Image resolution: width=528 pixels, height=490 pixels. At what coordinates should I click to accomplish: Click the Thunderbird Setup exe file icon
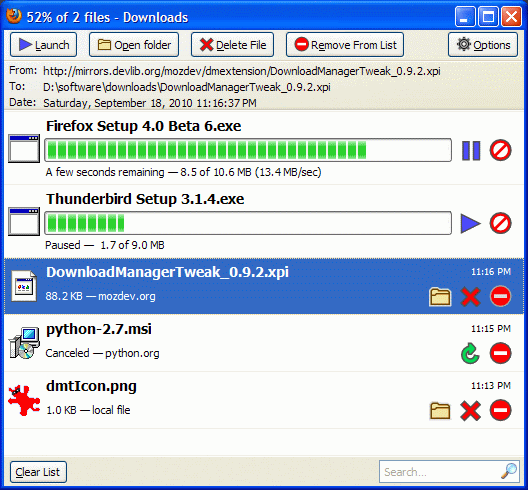tap(24, 222)
